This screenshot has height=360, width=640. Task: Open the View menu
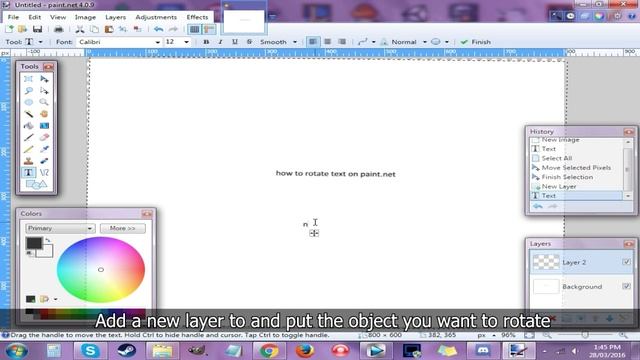pyautogui.click(x=58, y=17)
